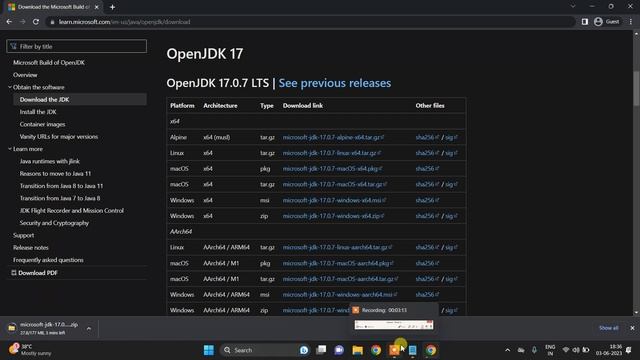
Task: Open the Windows Start menu
Action: click(x=209, y=350)
